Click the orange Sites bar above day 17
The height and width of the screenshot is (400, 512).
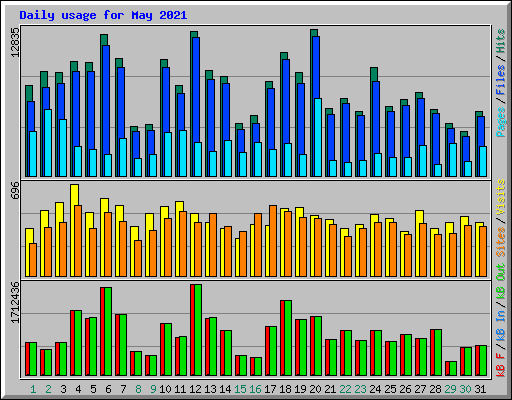point(273,241)
